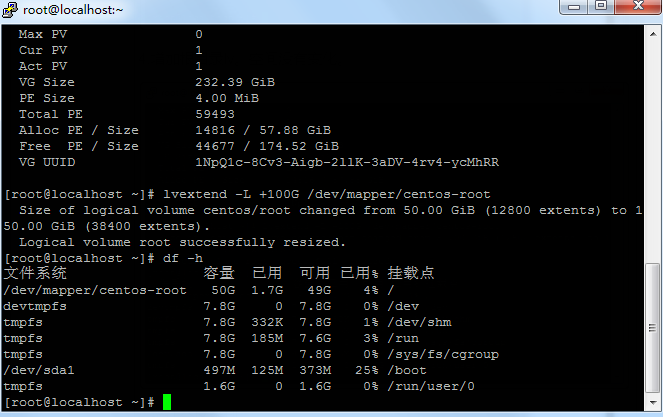Click the 'Act PV' label
Screen dimensions: 663x417
(43, 66)
